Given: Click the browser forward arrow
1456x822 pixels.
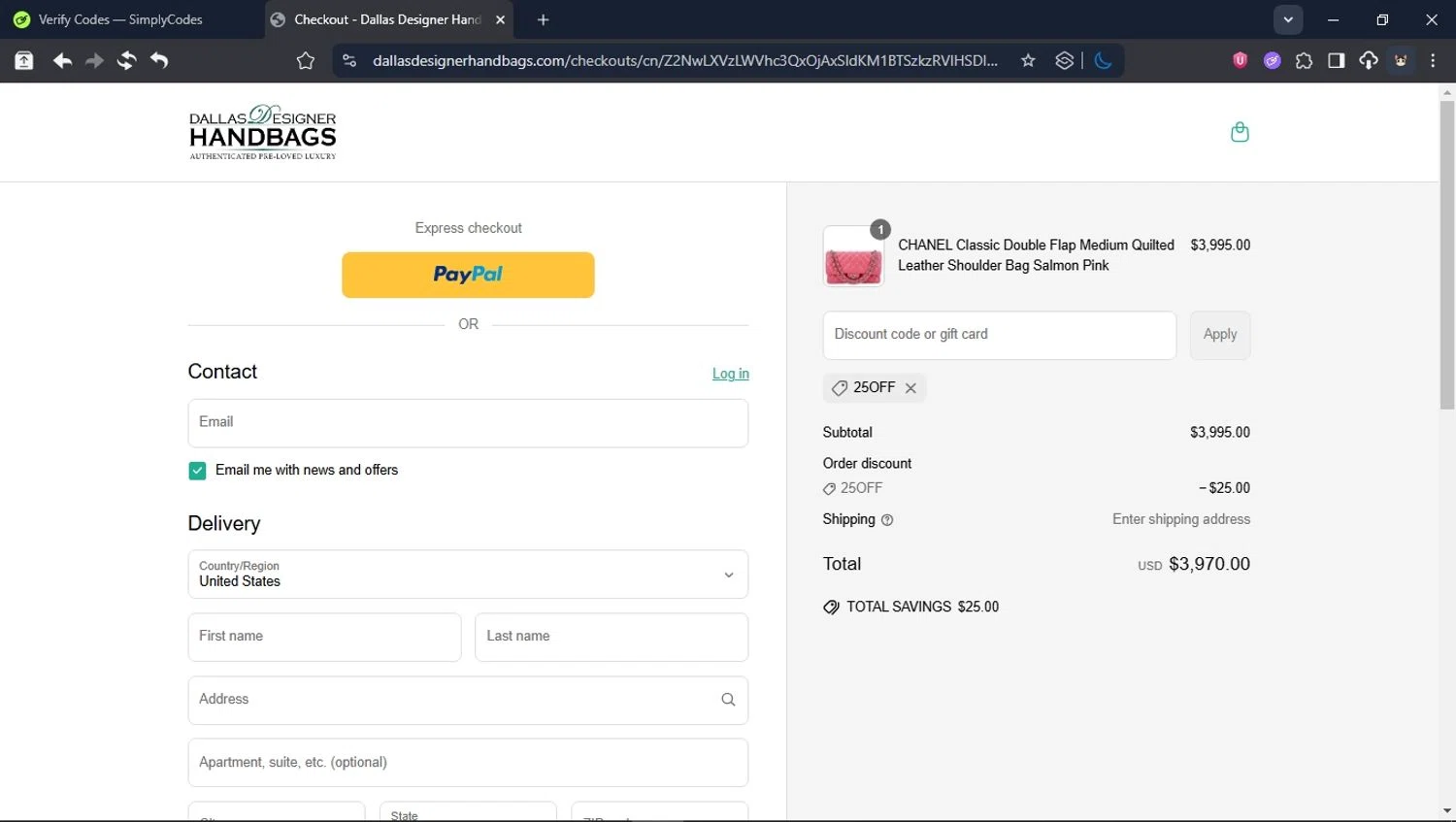Looking at the screenshot, I should (94, 61).
